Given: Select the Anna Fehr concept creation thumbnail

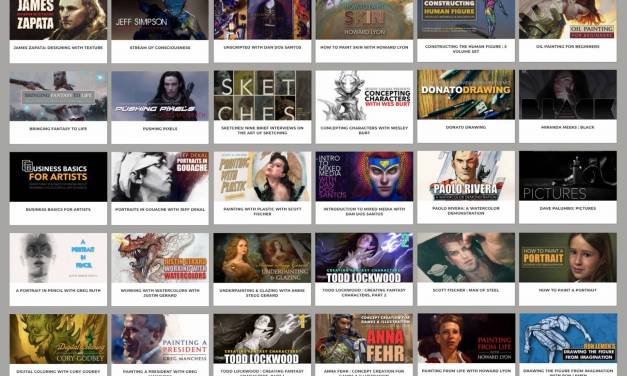Looking at the screenshot, I should [364, 338].
